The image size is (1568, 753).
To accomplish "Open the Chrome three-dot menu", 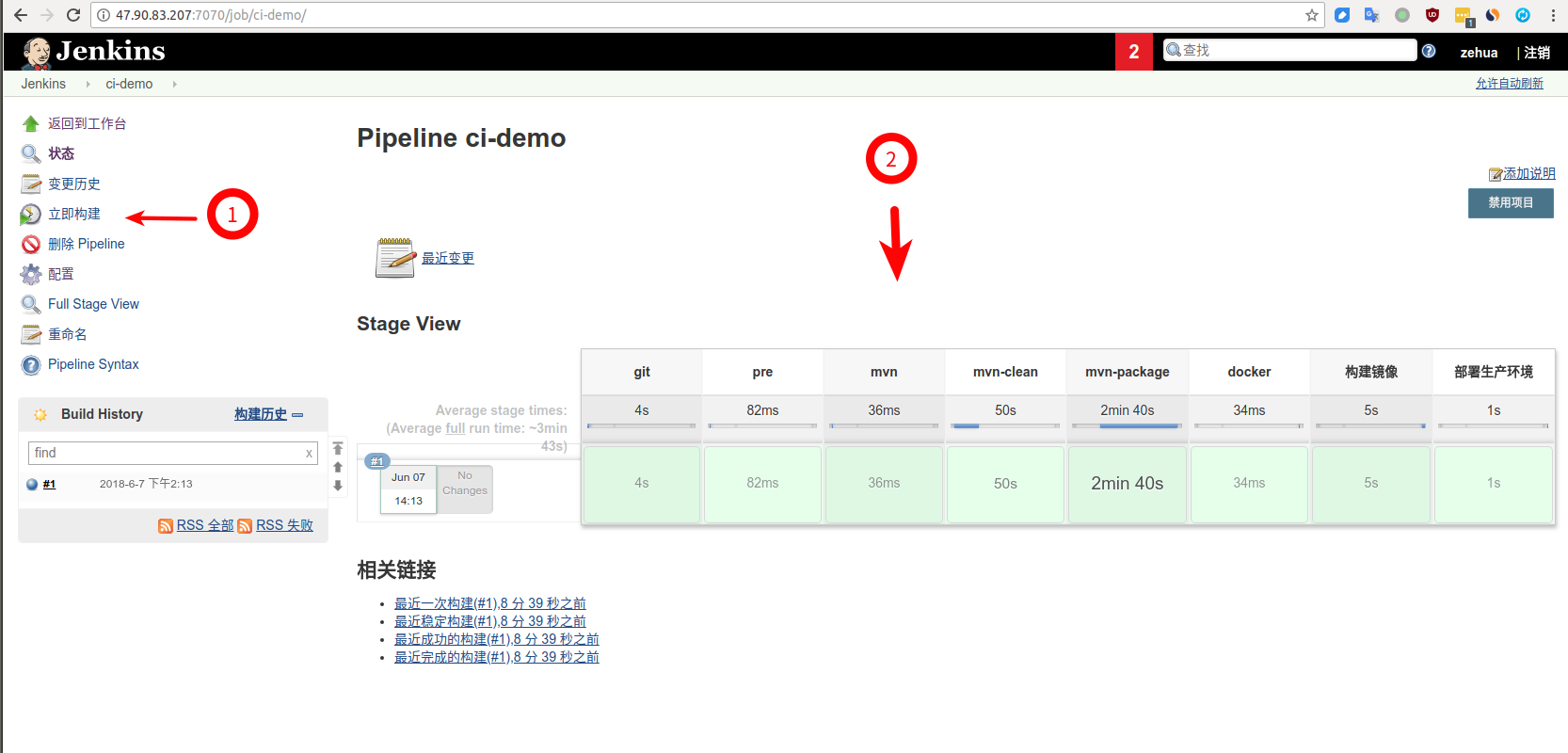I will 1553,15.
